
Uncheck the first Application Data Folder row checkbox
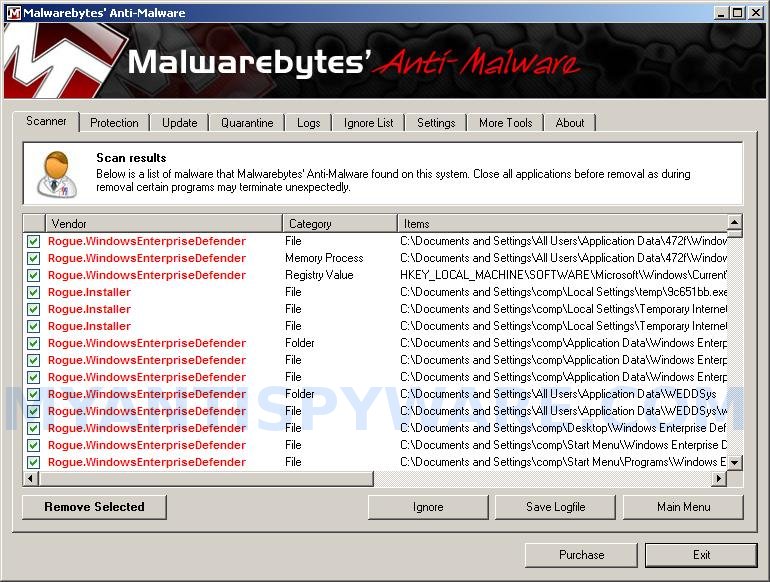coord(33,343)
